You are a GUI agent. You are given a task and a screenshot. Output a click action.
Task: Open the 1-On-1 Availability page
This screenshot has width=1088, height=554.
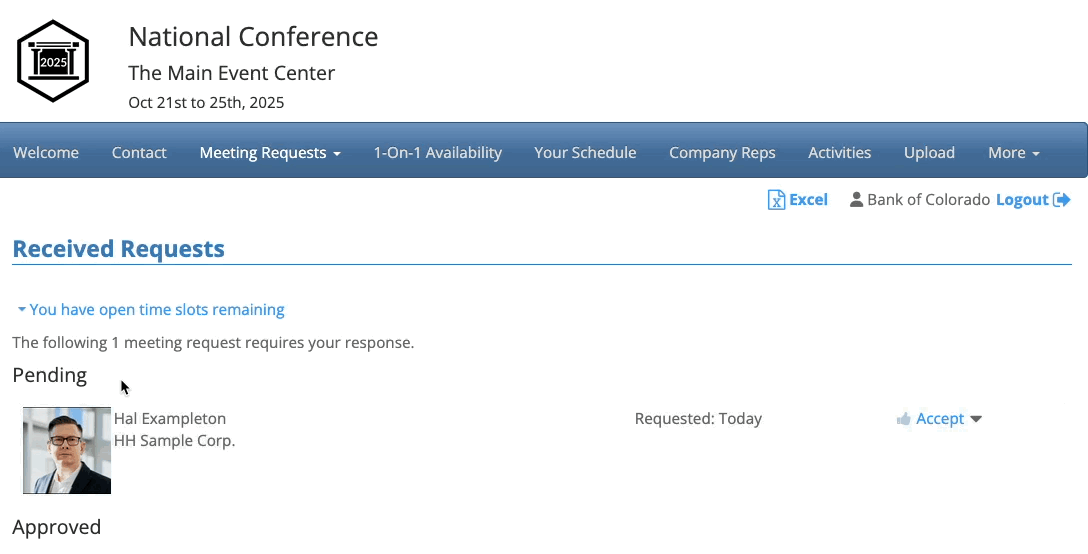coord(437,153)
